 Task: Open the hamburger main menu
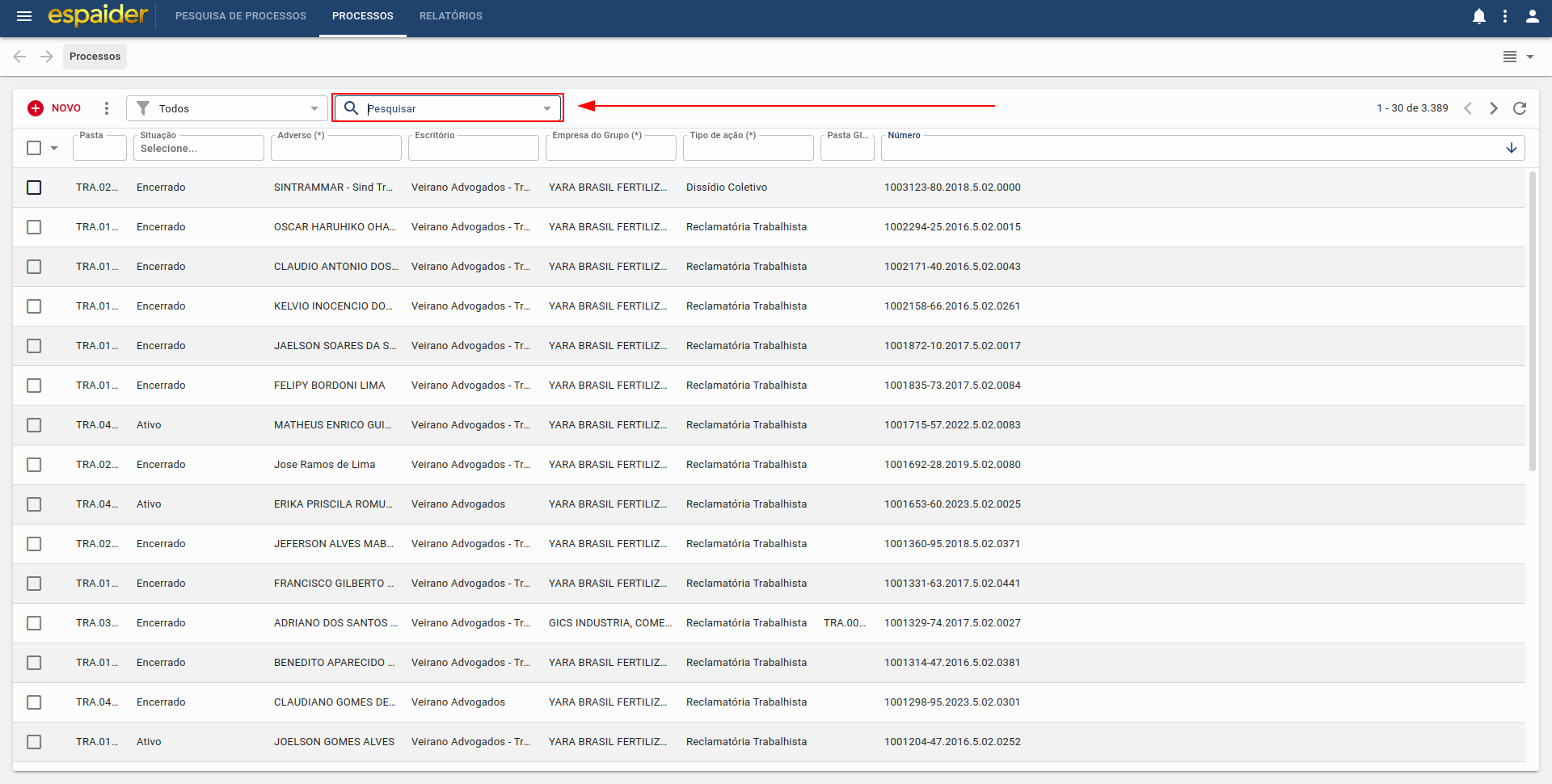click(24, 16)
